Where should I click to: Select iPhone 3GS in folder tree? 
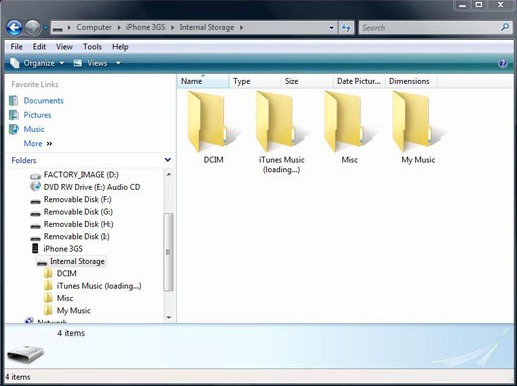pos(63,249)
